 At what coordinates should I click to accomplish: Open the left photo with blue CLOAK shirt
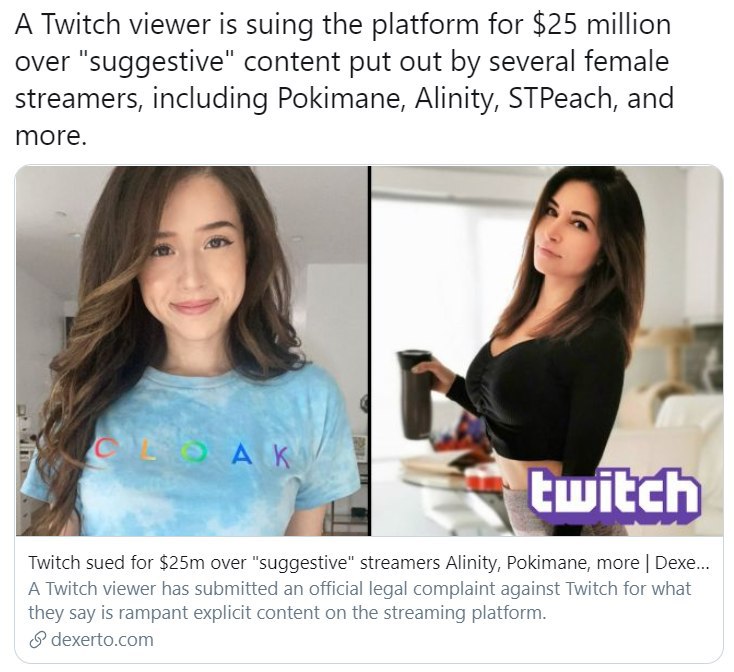pos(192,351)
